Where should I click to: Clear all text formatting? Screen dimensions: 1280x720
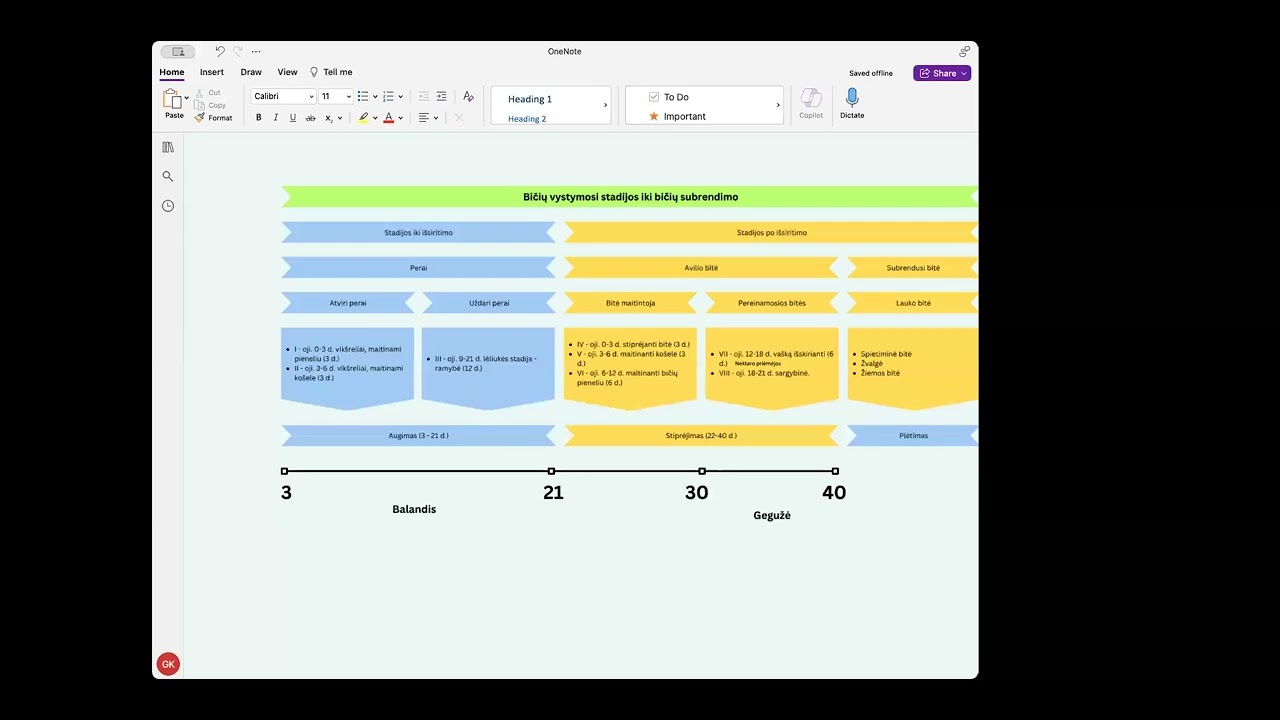click(468, 96)
